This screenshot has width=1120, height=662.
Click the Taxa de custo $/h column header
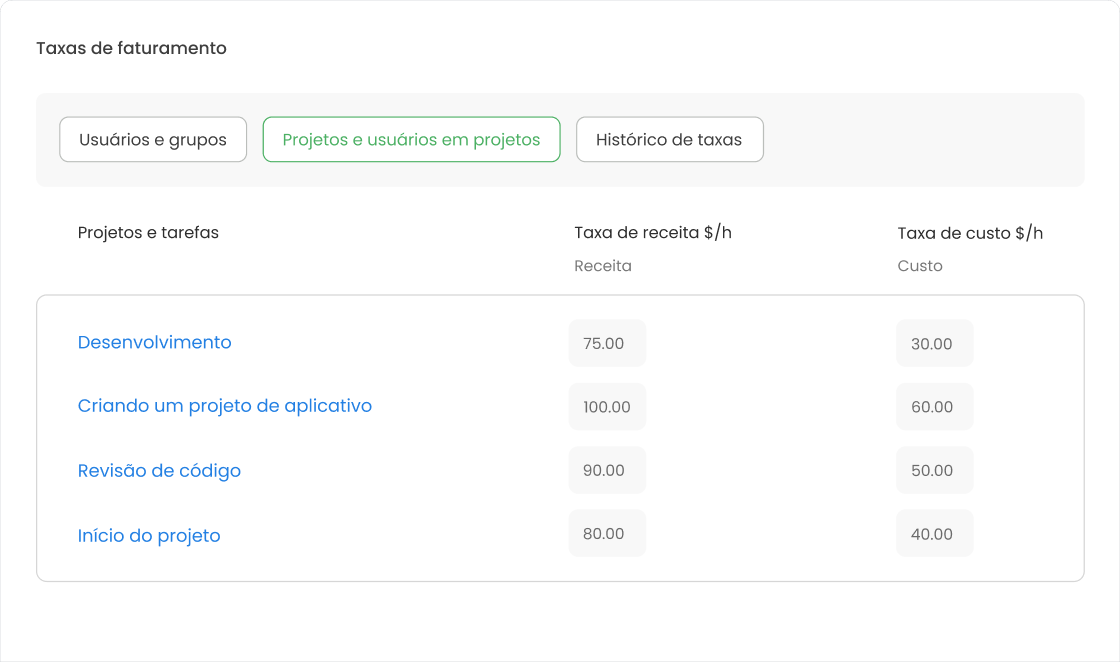click(x=970, y=233)
